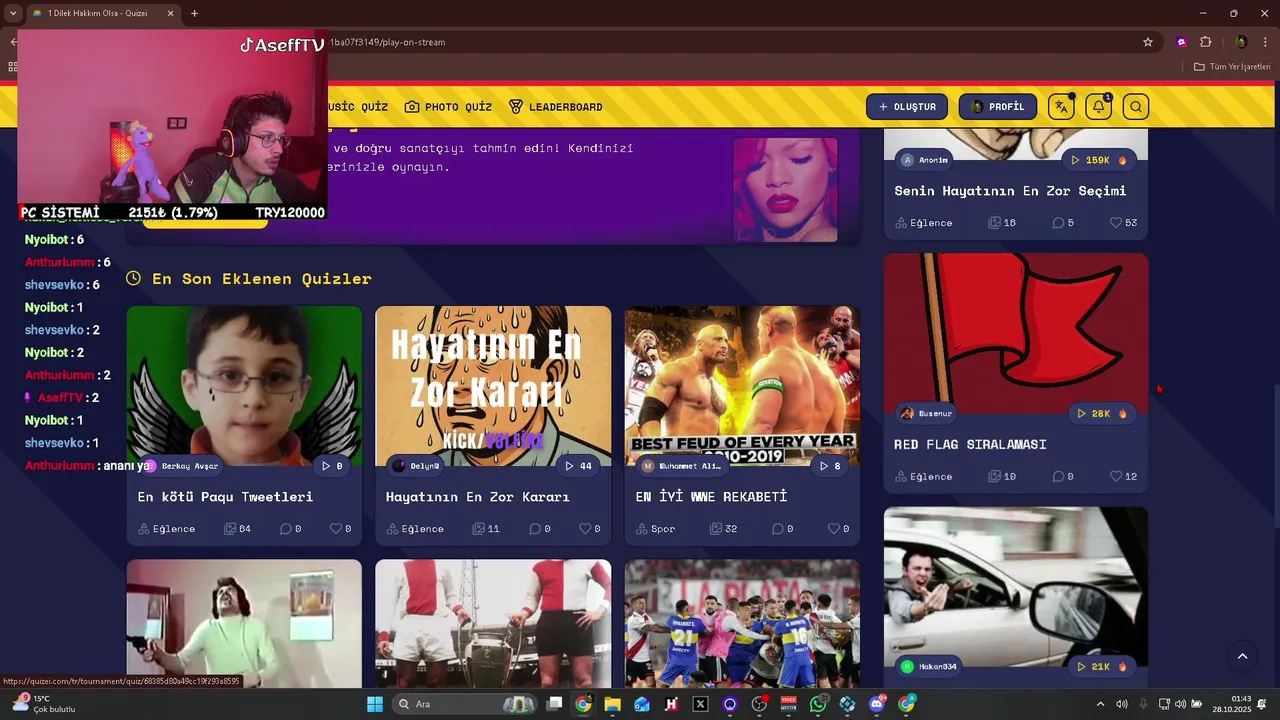
Task: Show hidden system tray icons chevron
Action: (1101, 704)
